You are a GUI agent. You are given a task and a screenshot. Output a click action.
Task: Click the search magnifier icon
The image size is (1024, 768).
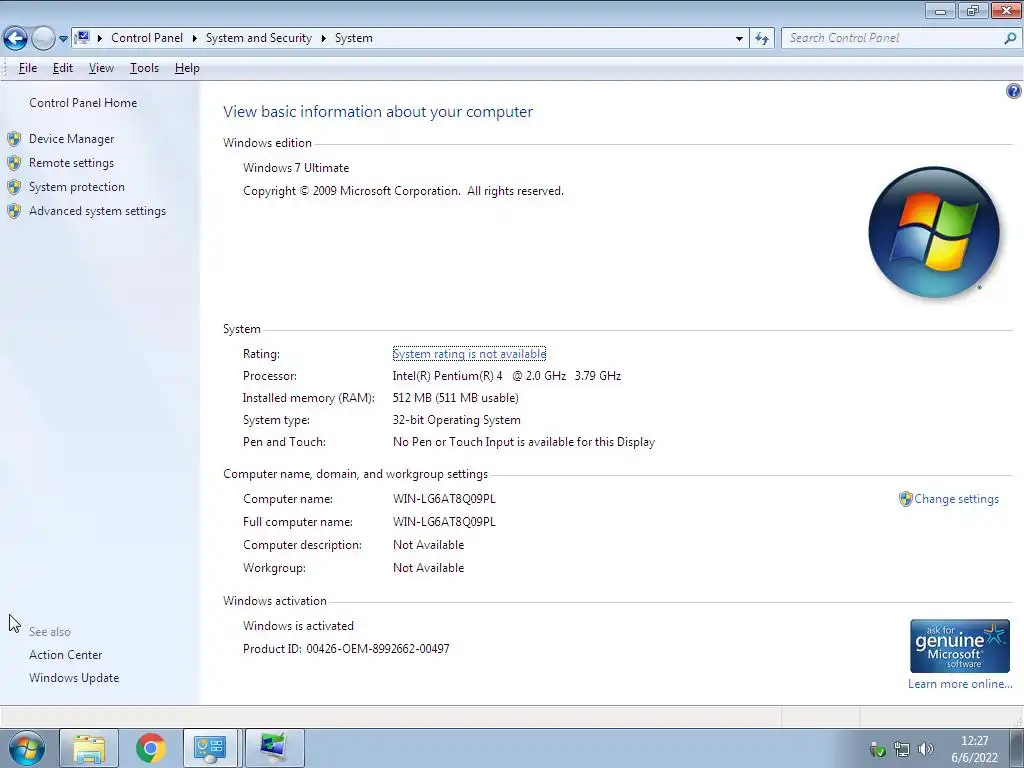[1010, 39]
